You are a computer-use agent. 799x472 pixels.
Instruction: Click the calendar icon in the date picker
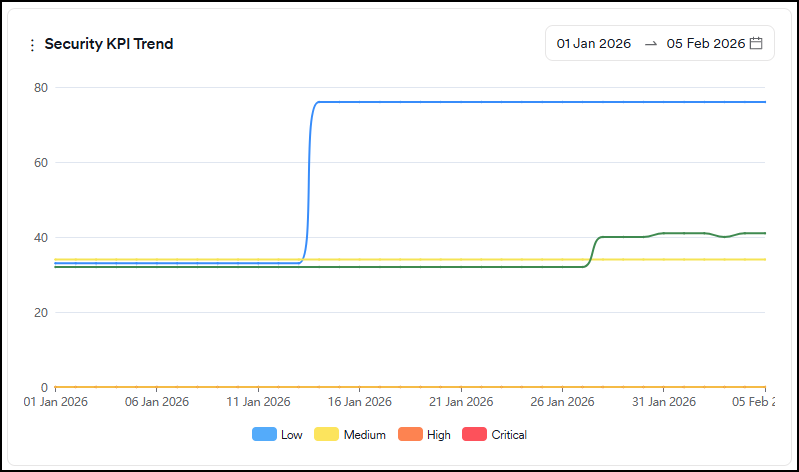click(756, 43)
